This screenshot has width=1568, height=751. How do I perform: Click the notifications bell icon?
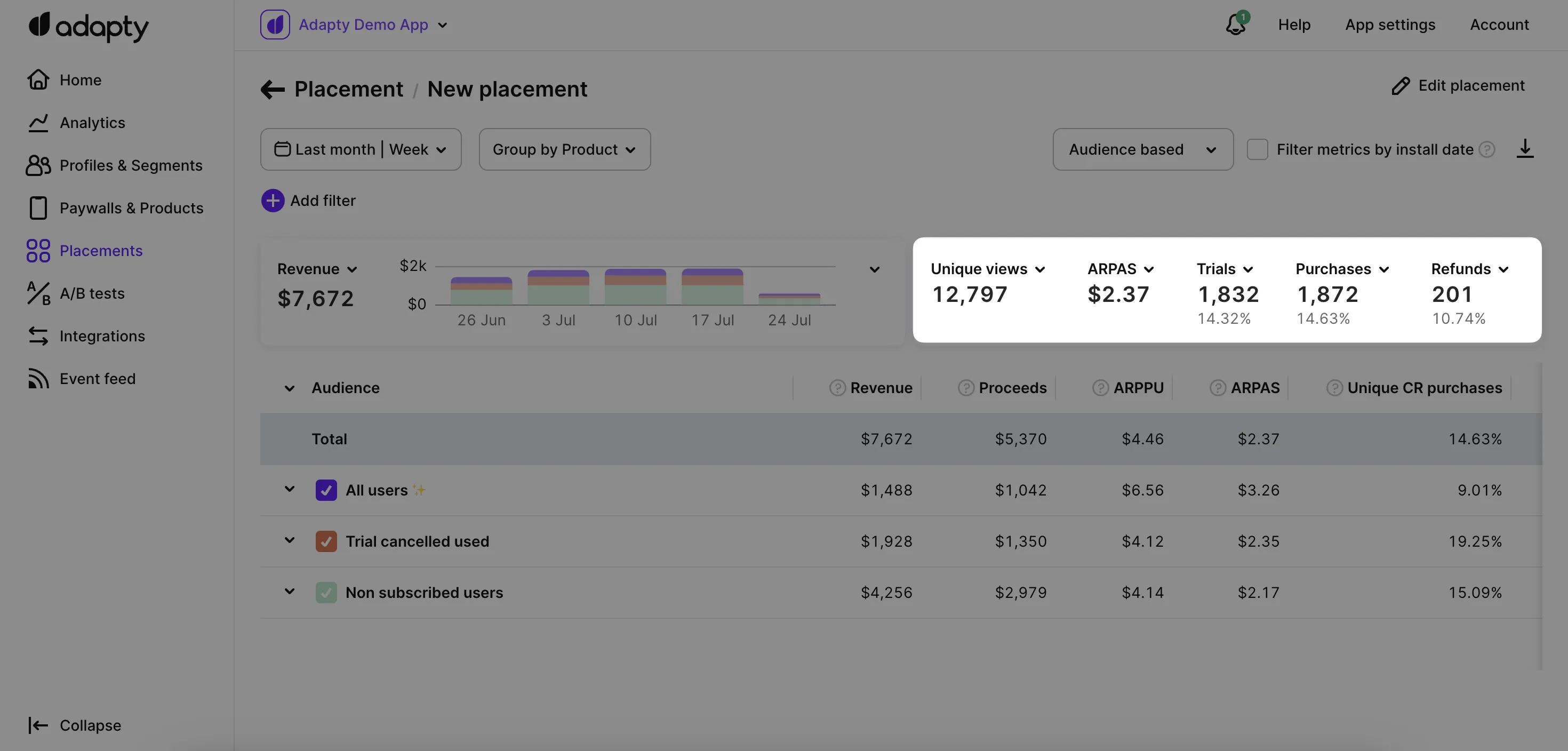point(1236,25)
